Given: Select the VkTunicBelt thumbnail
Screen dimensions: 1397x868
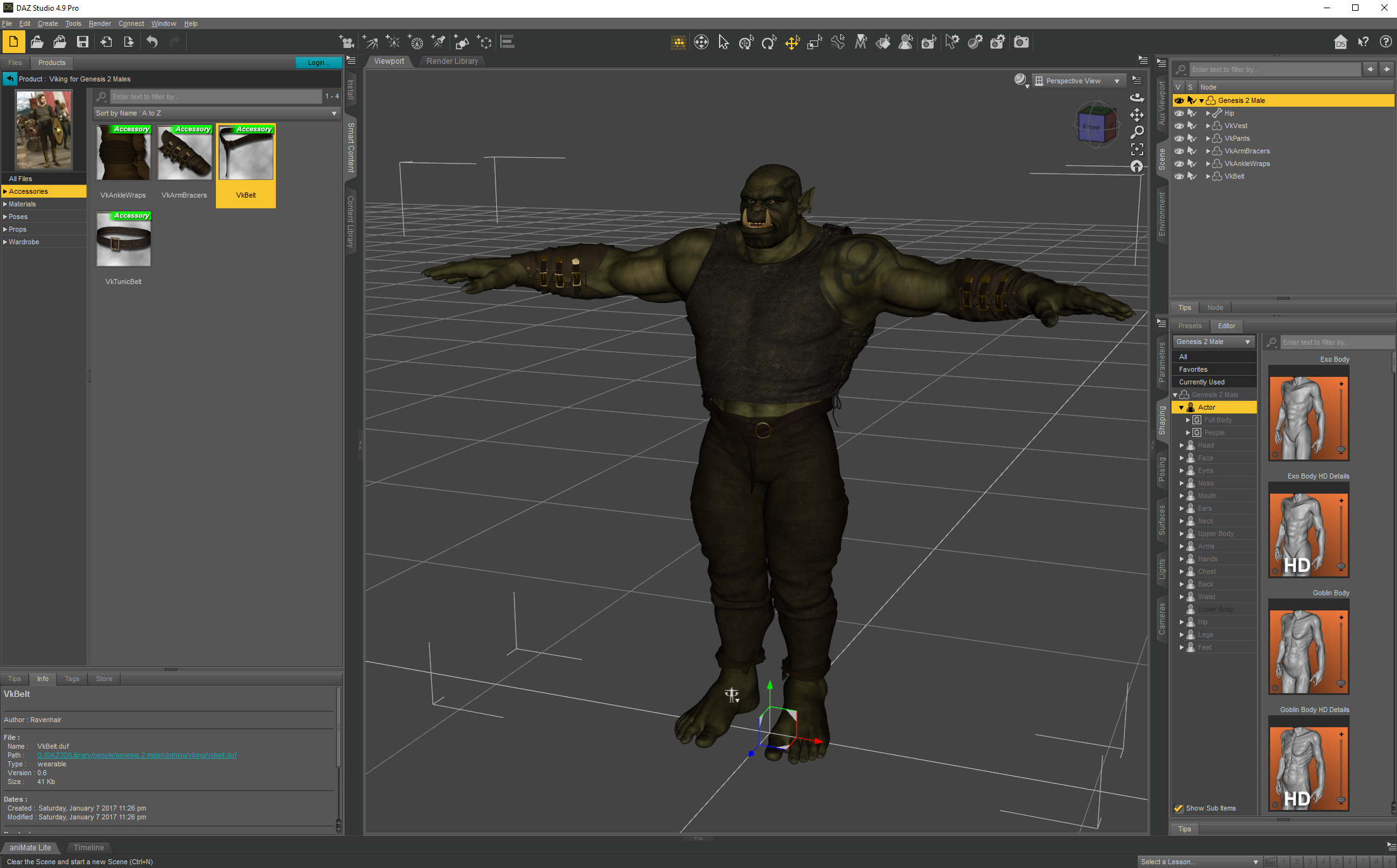Looking at the screenshot, I should point(124,239).
